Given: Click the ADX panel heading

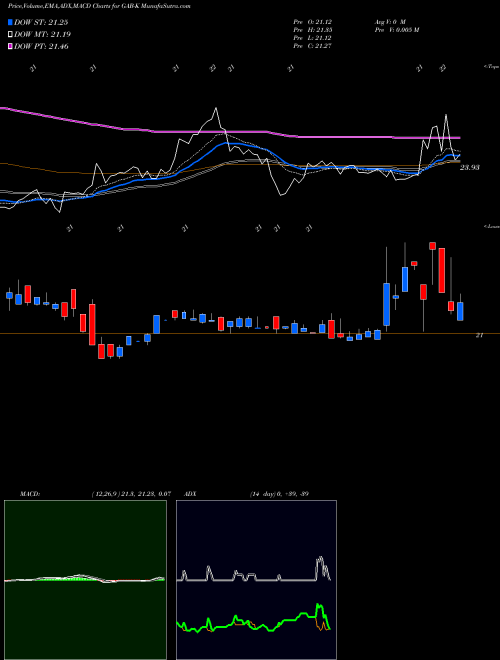Looking at the screenshot, I should point(190,494).
